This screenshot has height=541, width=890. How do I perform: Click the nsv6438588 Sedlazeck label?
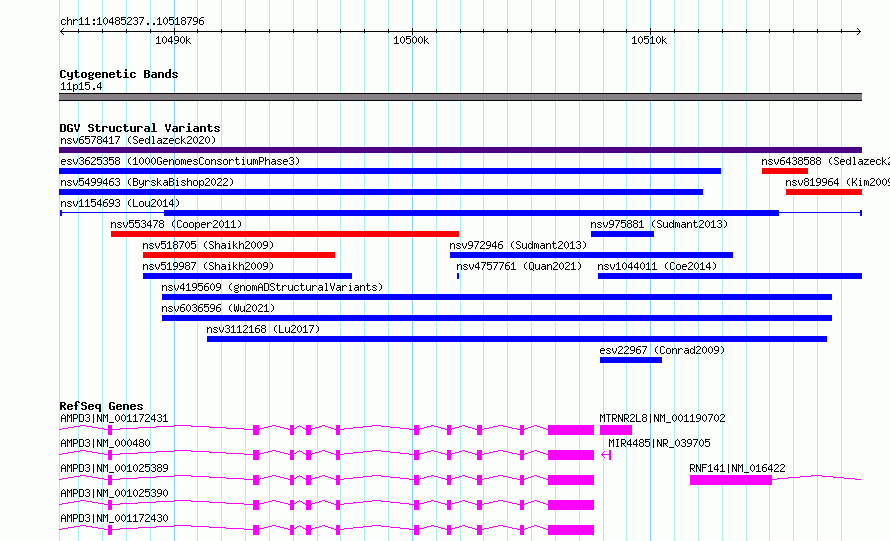pos(825,161)
